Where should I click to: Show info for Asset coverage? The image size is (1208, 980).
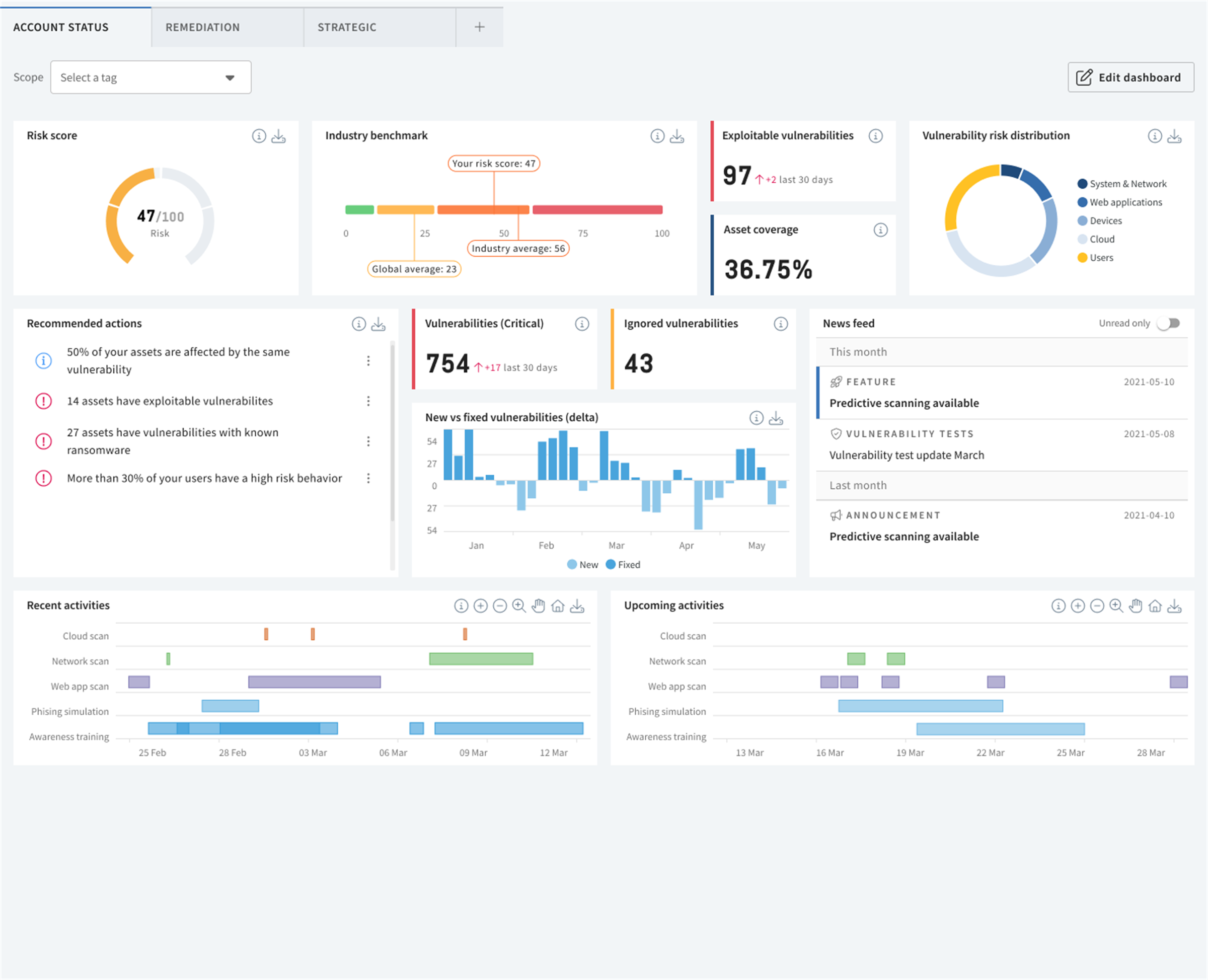[x=881, y=230]
